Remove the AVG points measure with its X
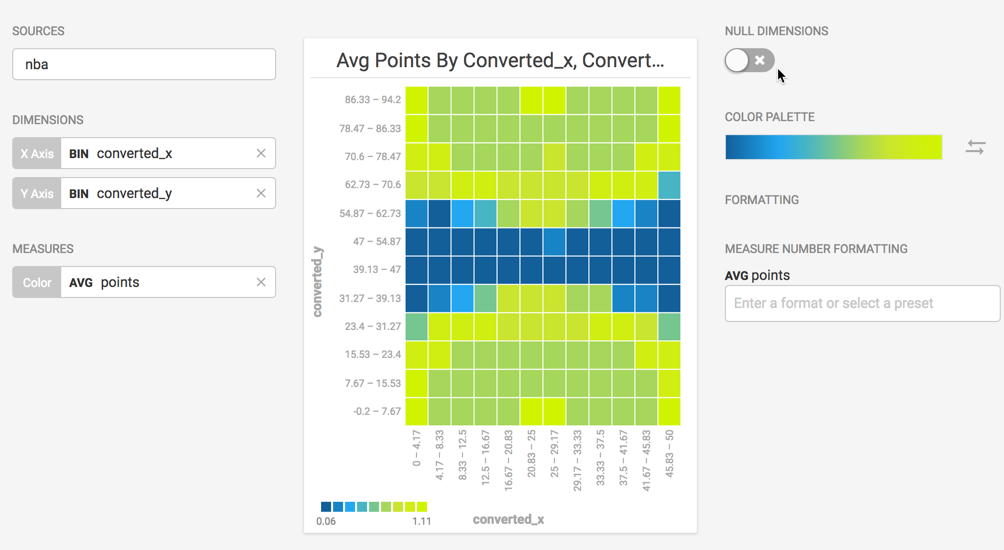1004x550 pixels. (261, 282)
